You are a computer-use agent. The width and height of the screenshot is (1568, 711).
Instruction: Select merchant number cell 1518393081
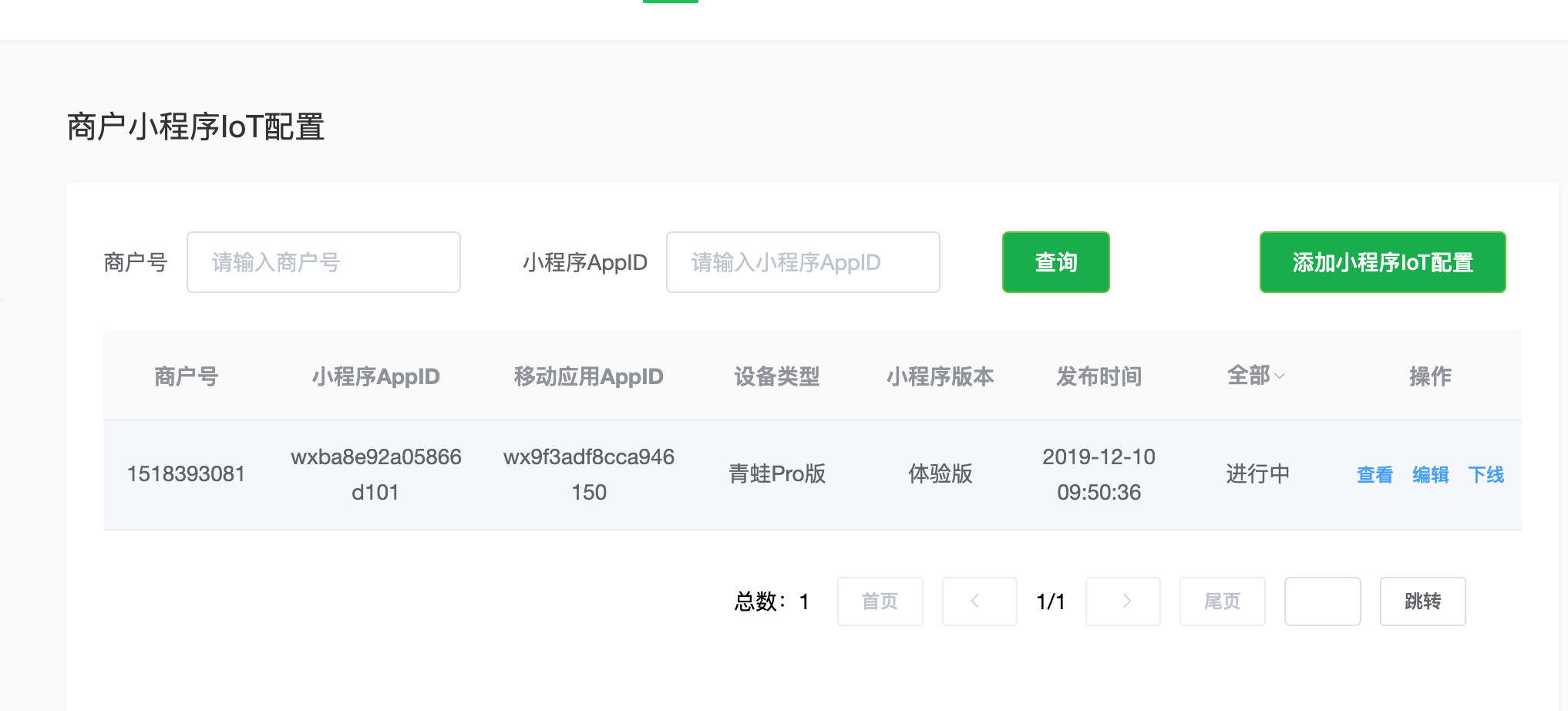(186, 474)
